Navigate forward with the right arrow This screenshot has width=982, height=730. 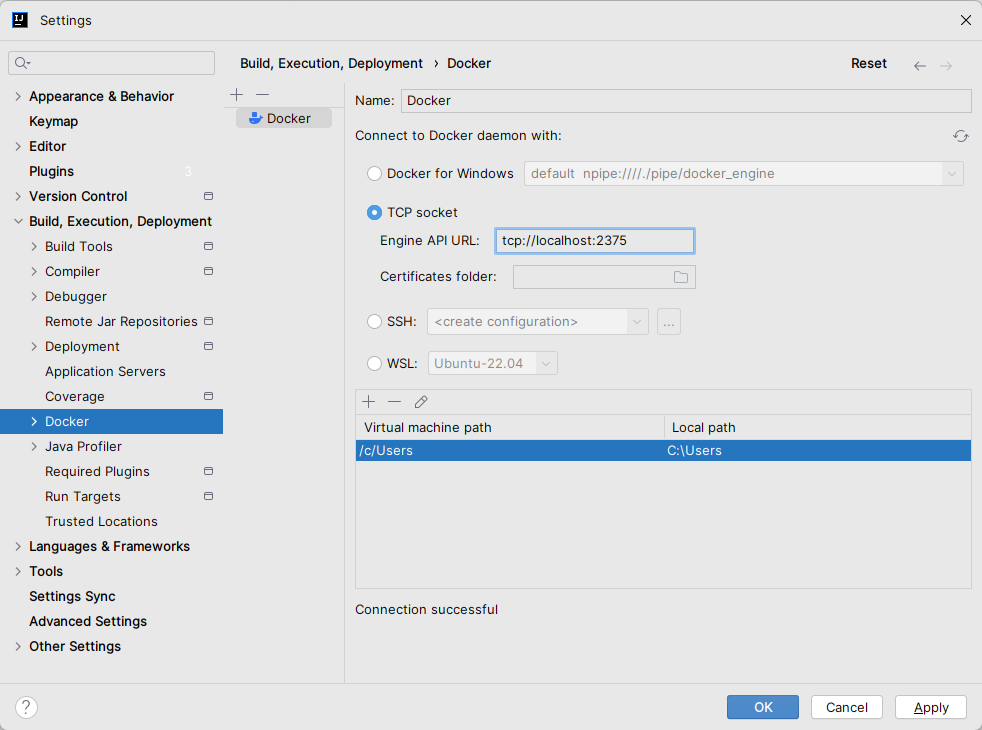pyautogui.click(x=946, y=66)
